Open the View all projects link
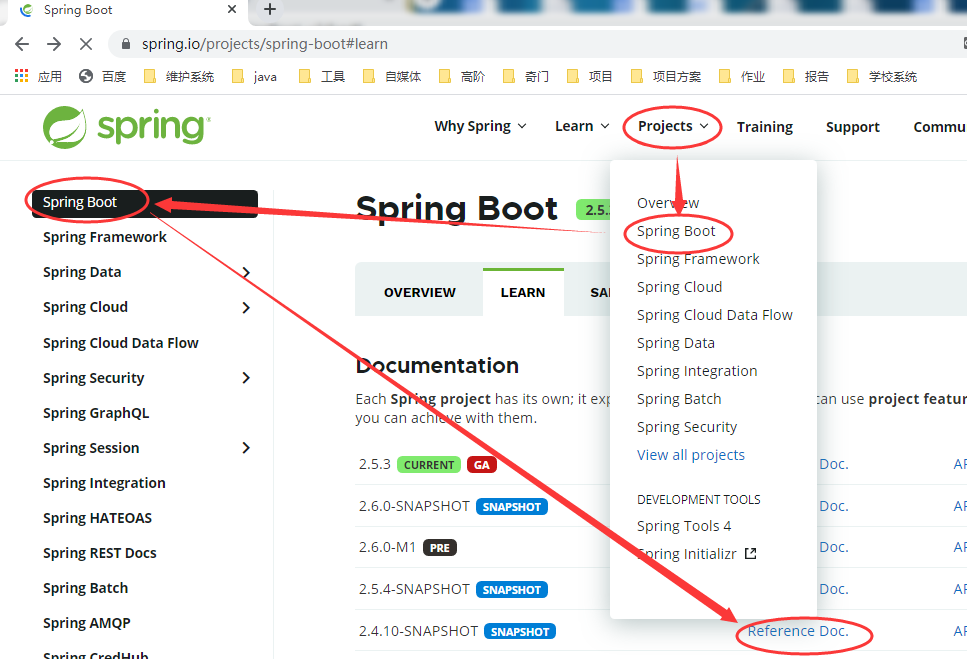Screen dimensions: 967x659 click(691, 455)
